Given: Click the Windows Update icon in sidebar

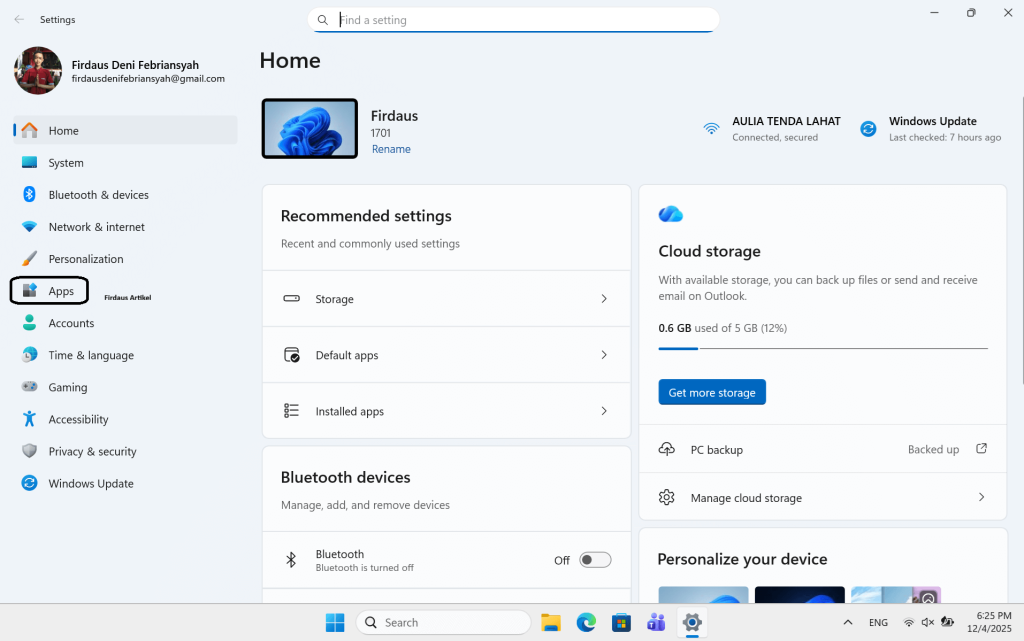Looking at the screenshot, I should (29, 483).
